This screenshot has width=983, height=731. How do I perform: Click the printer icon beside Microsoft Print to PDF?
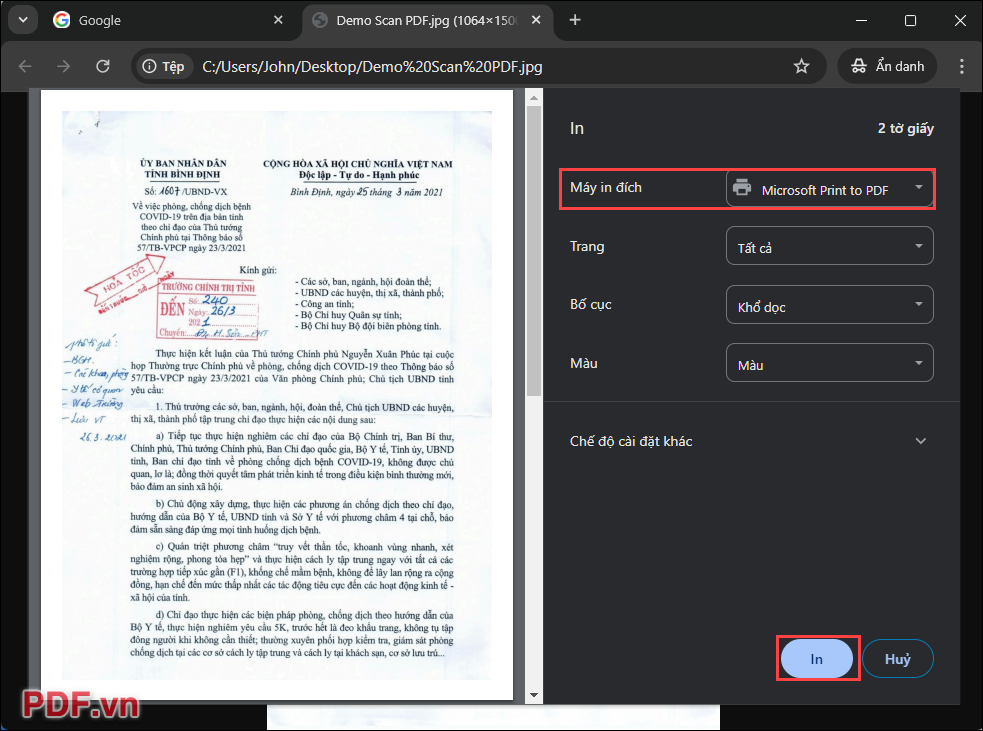[x=741, y=187]
